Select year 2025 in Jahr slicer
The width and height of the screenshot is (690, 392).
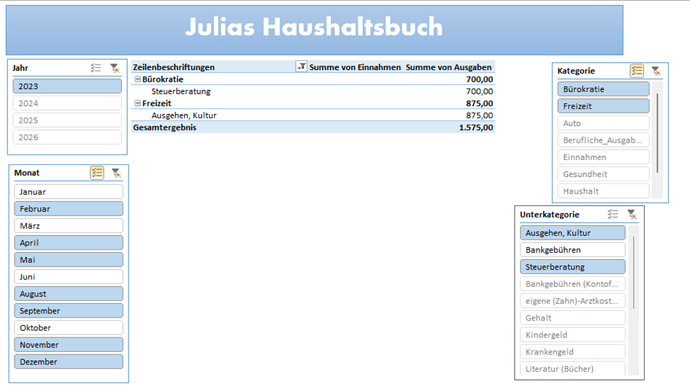coord(67,120)
